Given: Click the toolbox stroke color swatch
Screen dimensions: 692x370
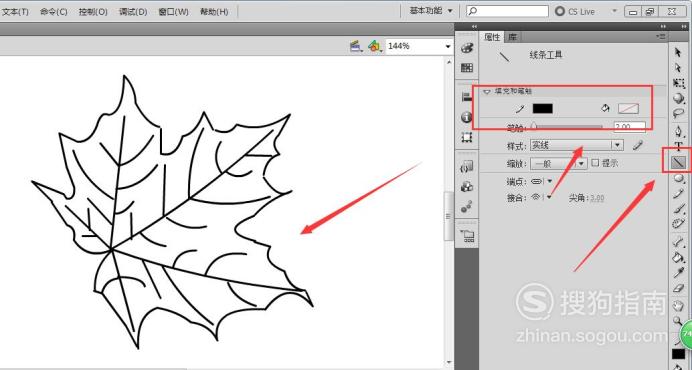Looking at the screenshot, I should tap(678, 353).
